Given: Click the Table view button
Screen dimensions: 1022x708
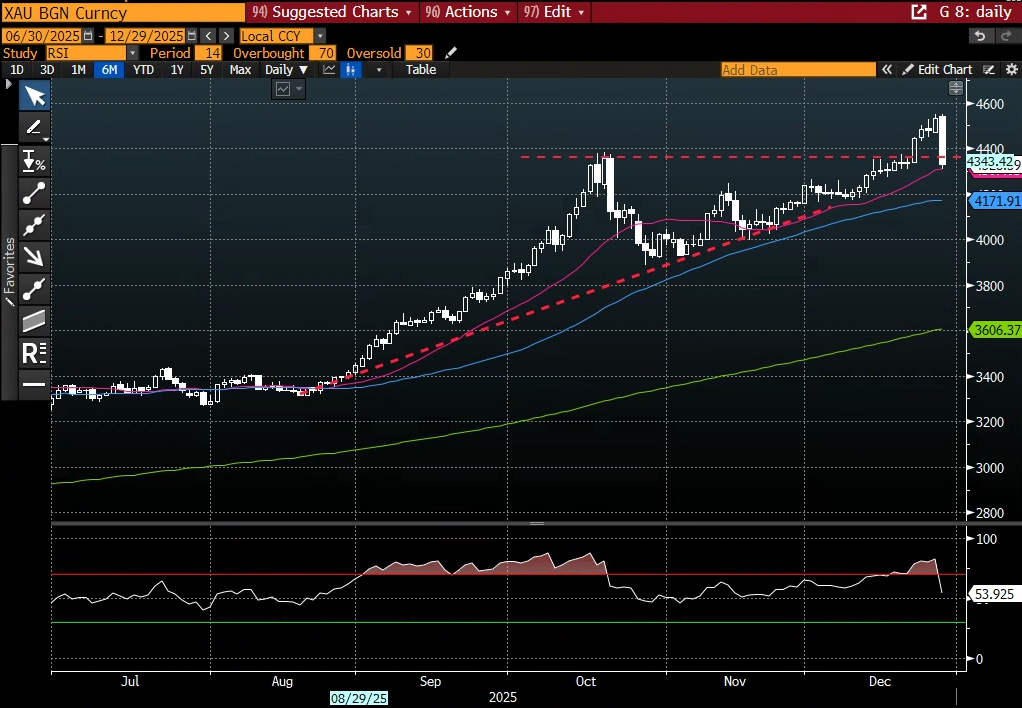Looking at the screenshot, I should 421,70.
